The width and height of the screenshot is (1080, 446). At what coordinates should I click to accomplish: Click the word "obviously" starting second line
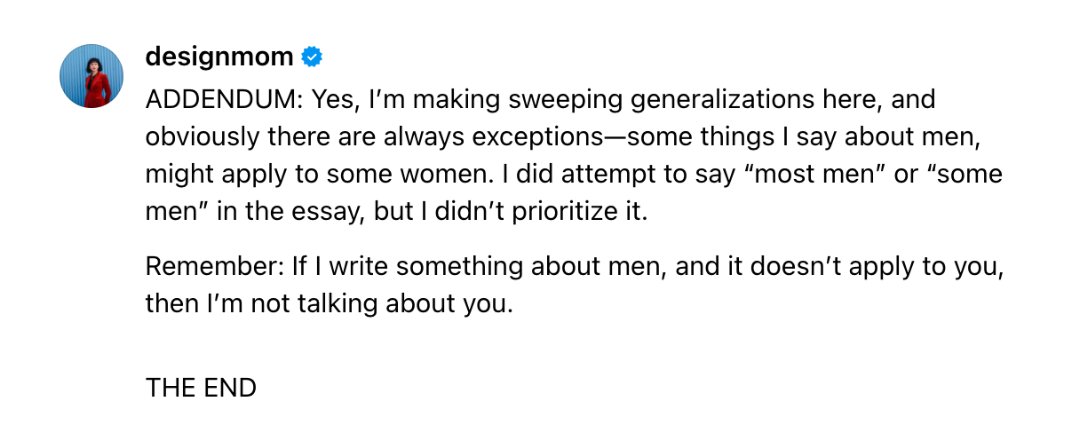[x=202, y=138]
